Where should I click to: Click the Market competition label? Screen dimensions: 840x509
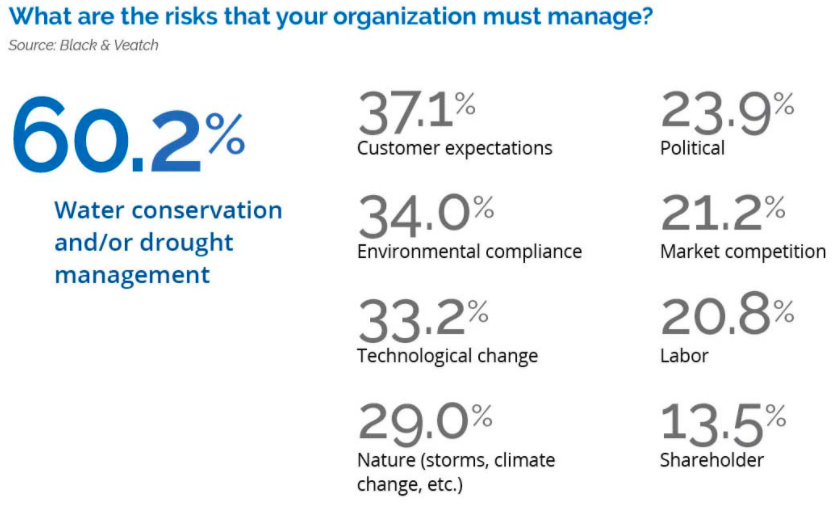click(743, 251)
